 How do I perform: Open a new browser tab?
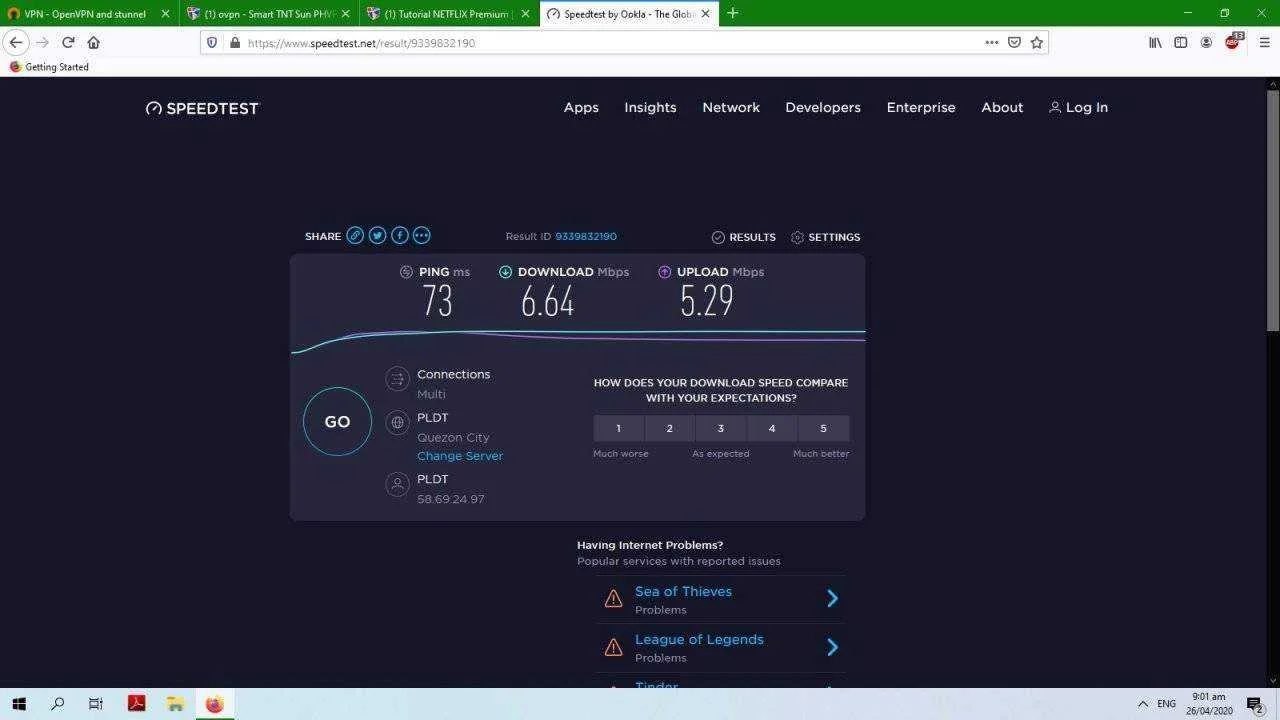[x=733, y=14]
